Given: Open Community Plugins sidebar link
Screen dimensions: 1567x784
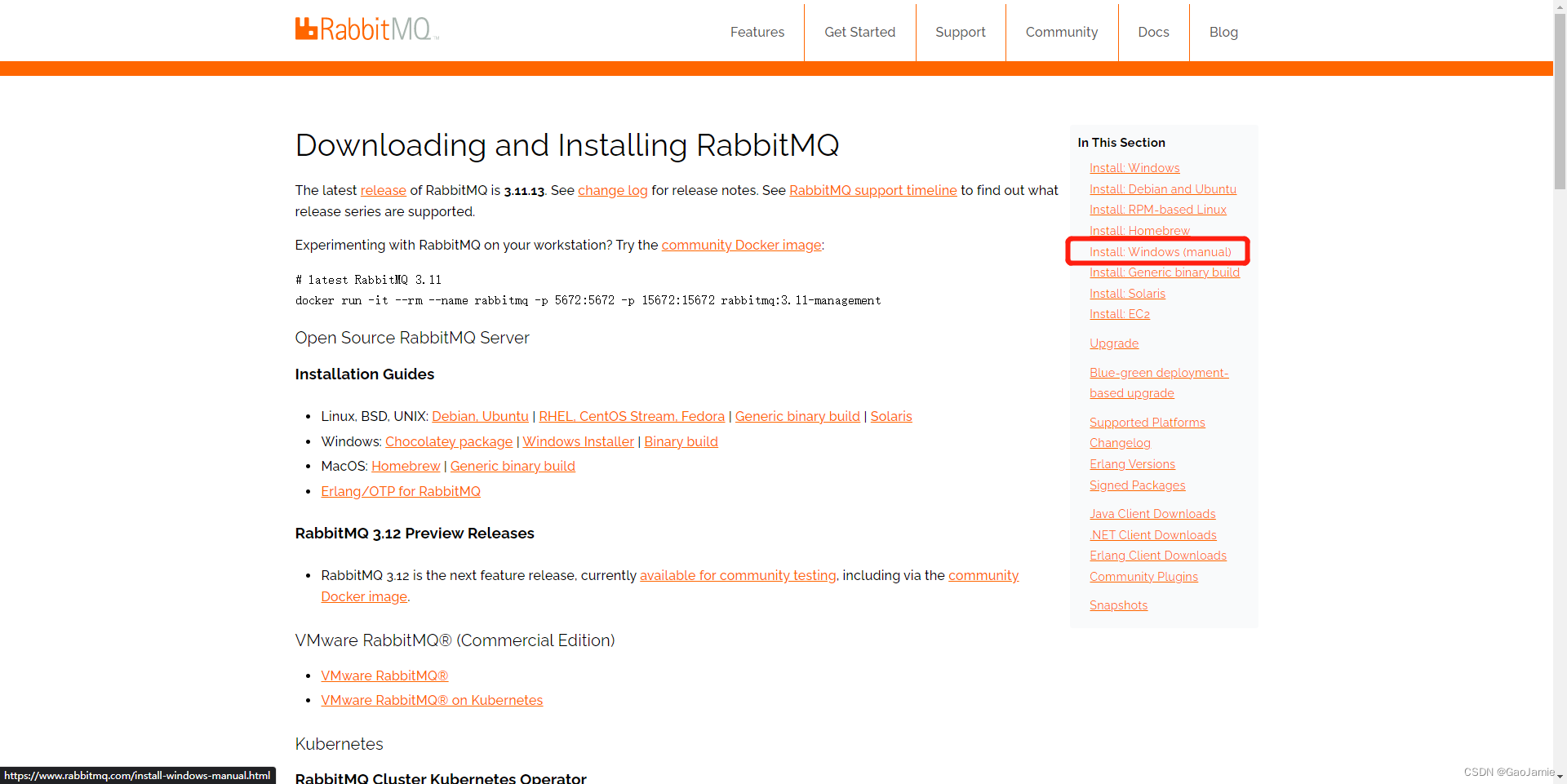Looking at the screenshot, I should click(x=1143, y=577).
